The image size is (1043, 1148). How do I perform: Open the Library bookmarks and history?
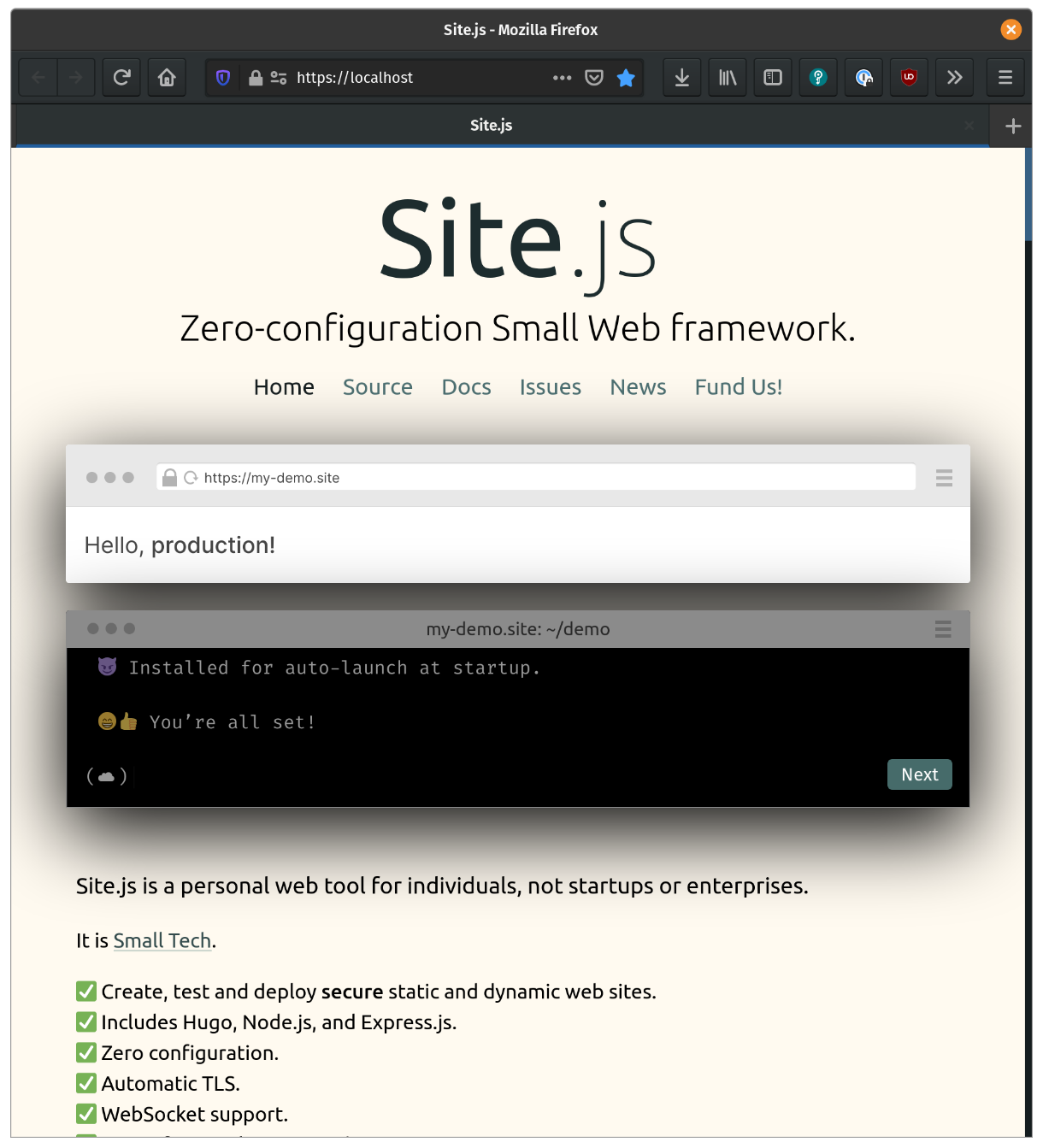[728, 78]
